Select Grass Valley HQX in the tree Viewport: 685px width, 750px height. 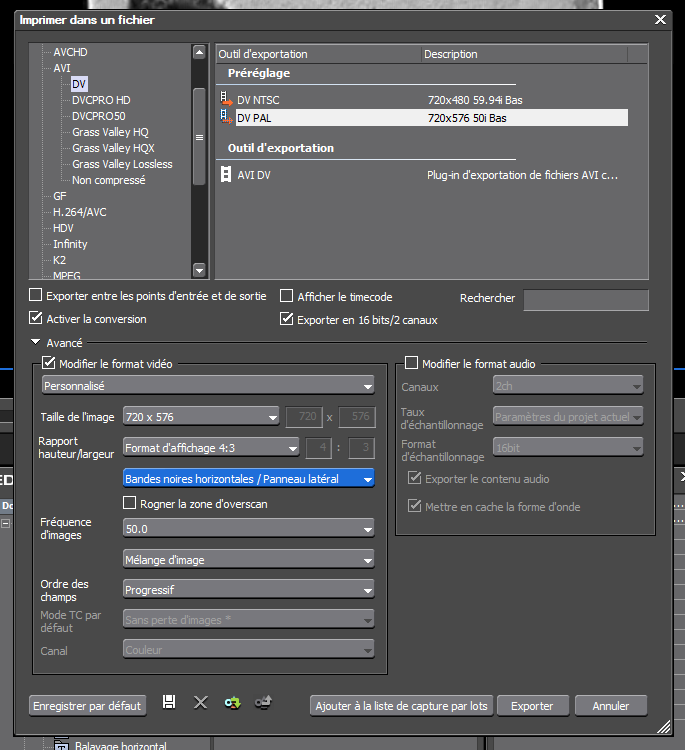click(x=113, y=148)
